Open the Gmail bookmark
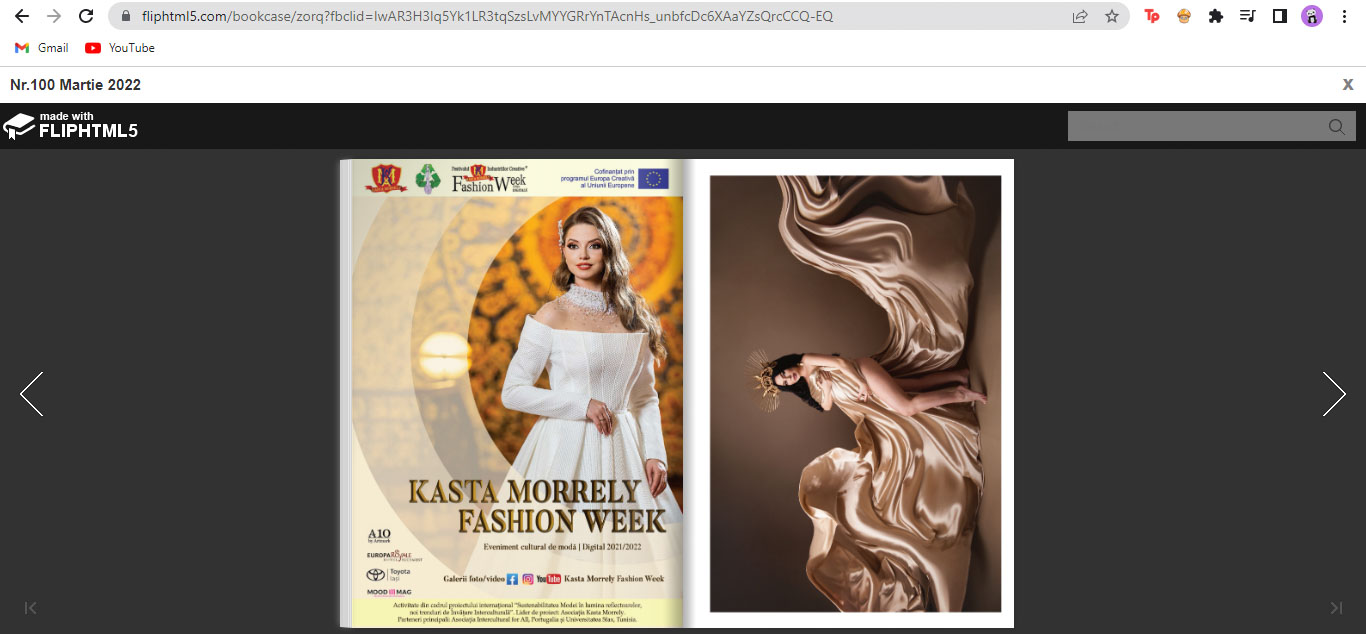This screenshot has width=1366, height=634. [x=42, y=48]
